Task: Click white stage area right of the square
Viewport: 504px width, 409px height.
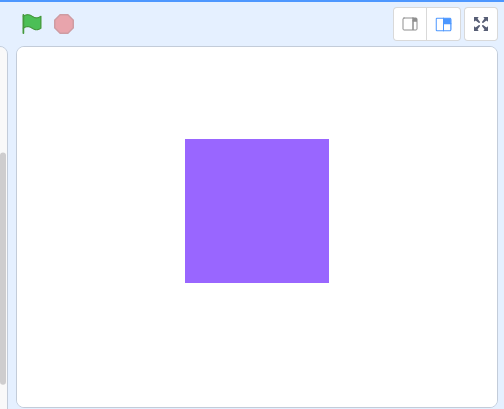Action: tap(413, 211)
